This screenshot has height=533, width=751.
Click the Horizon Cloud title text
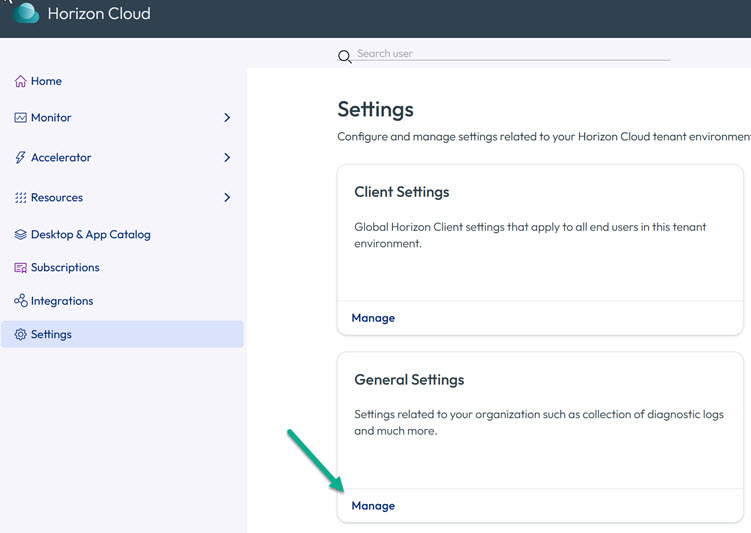tap(99, 13)
